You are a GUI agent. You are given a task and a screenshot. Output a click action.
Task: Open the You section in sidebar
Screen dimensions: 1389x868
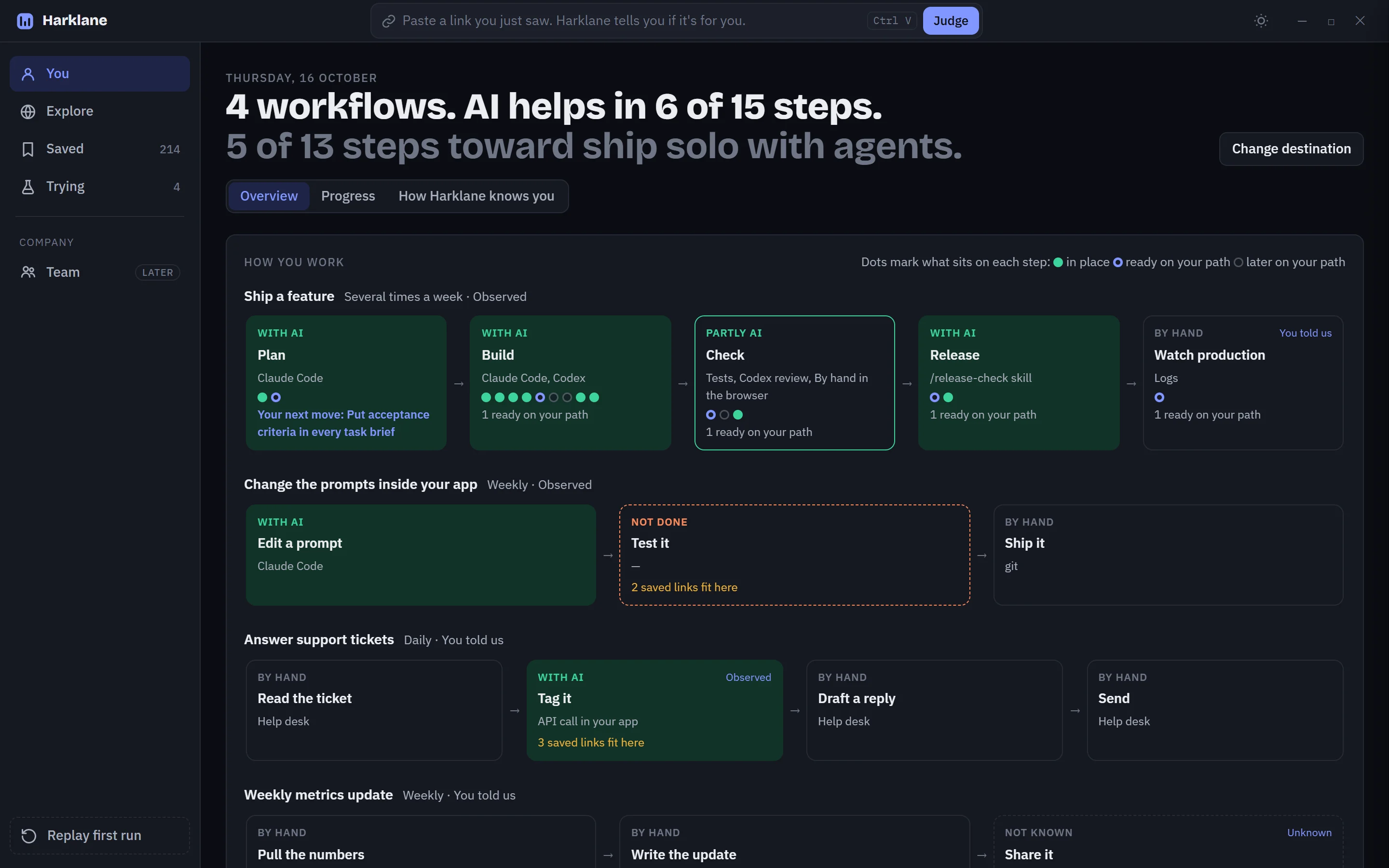pos(100,73)
